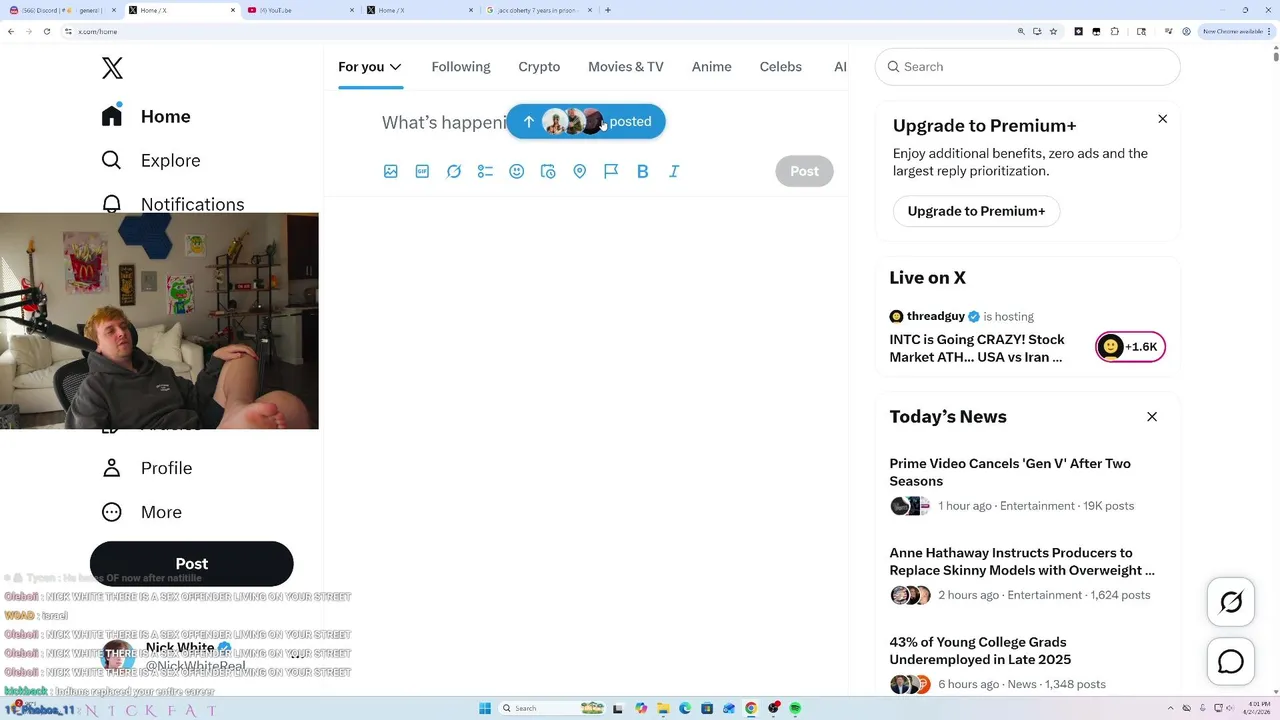This screenshot has width=1280, height=720.
Task: Add a poll to the post
Action: pos(485,171)
